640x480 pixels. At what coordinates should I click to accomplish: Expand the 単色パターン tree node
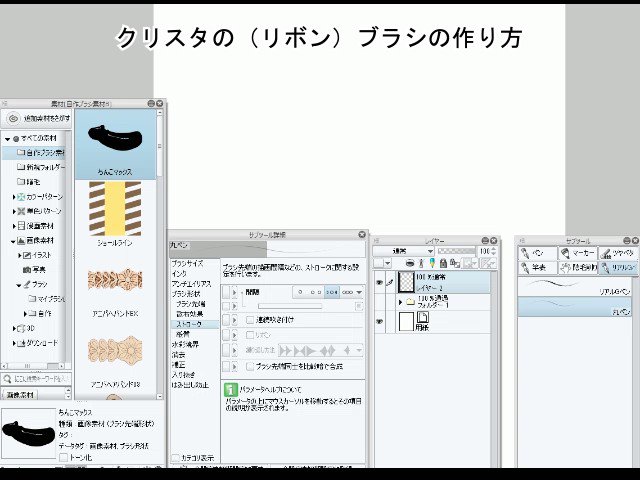[x=14, y=211]
